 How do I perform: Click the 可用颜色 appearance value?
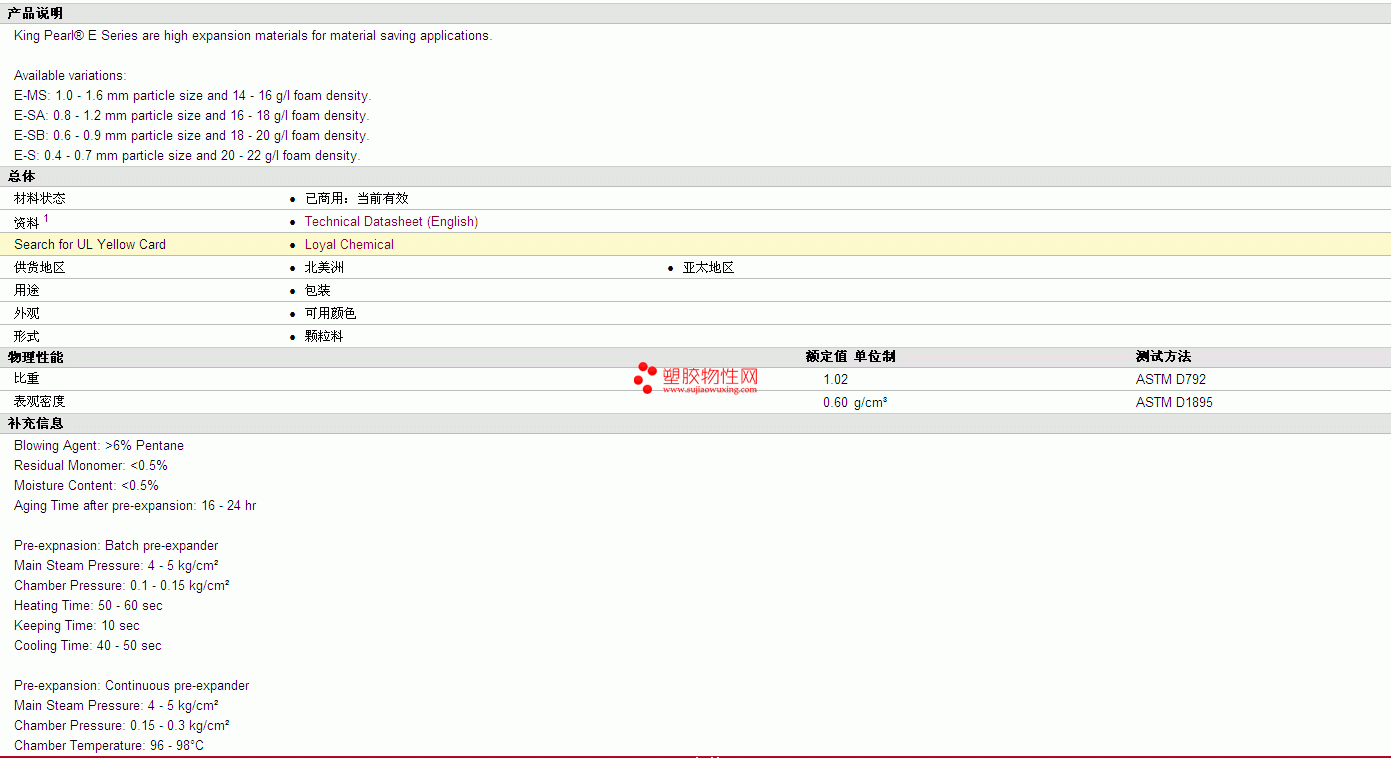[330, 313]
